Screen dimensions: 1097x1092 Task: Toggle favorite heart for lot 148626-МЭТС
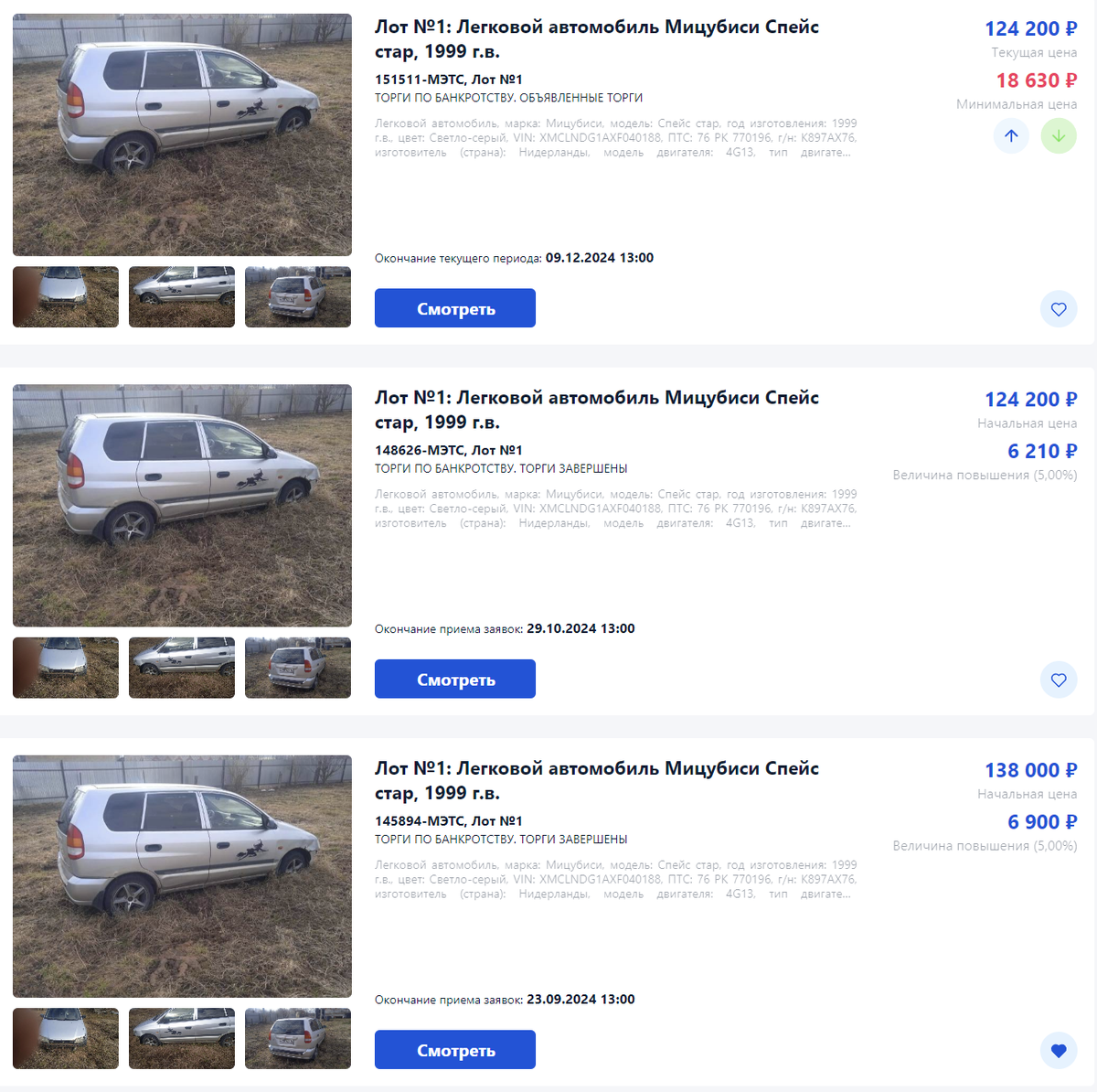click(x=1059, y=680)
